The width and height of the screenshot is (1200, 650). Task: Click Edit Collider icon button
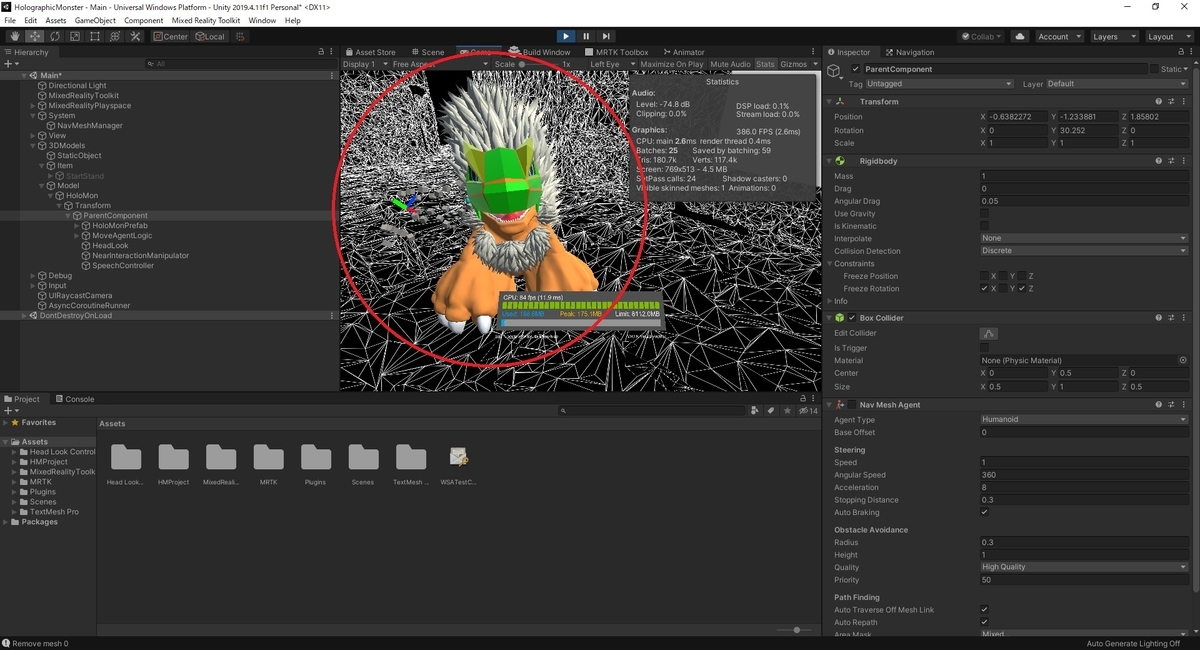point(989,333)
